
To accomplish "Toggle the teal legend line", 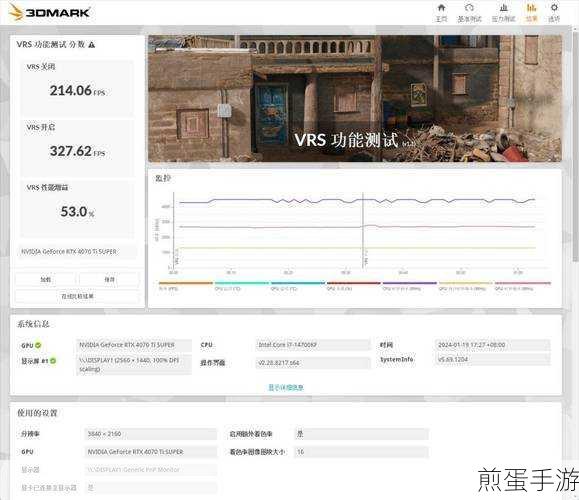I will [298, 283].
